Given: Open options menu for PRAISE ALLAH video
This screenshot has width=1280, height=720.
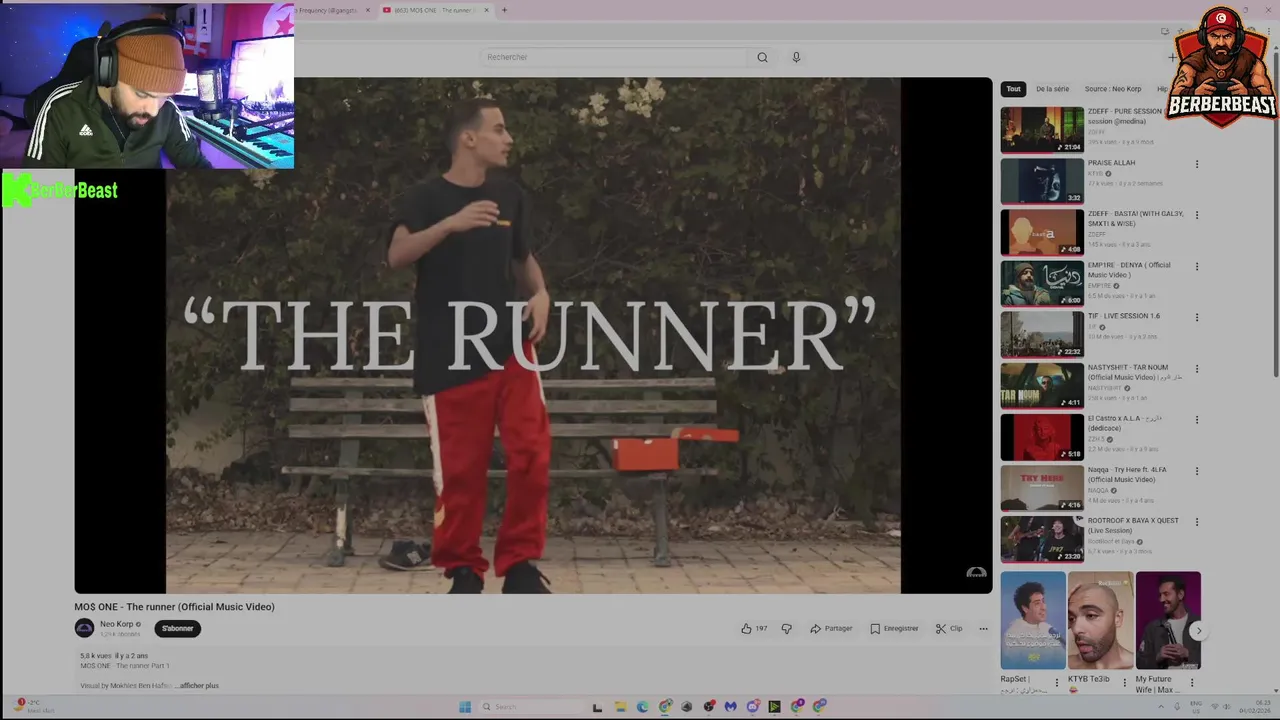Looking at the screenshot, I should pos(1196,164).
